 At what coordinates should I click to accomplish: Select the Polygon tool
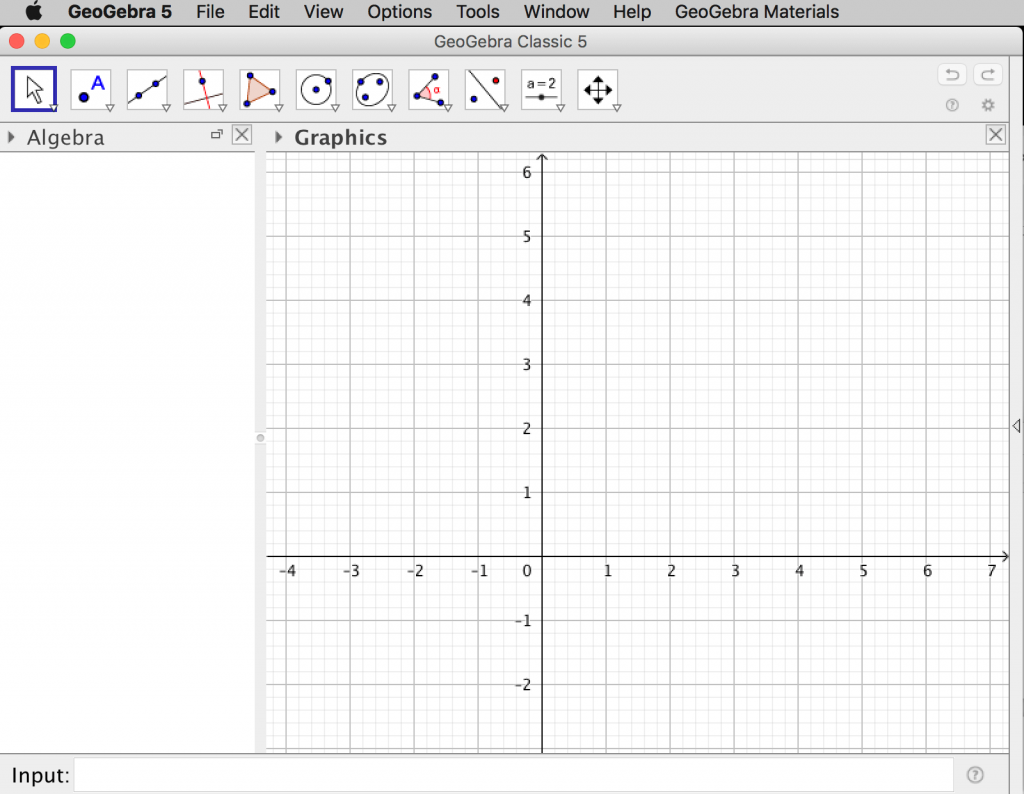point(260,89)
